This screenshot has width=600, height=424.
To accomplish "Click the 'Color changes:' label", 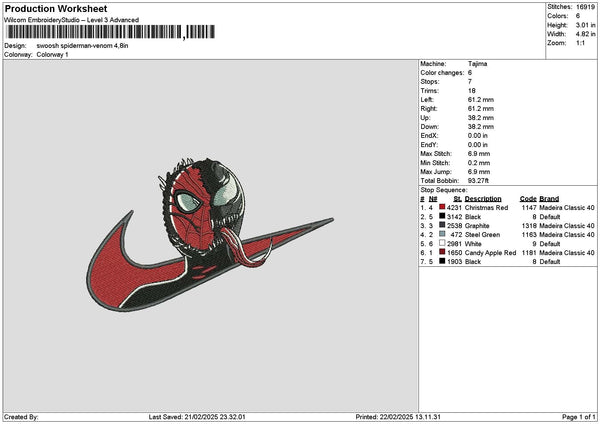I will point(442,73).
